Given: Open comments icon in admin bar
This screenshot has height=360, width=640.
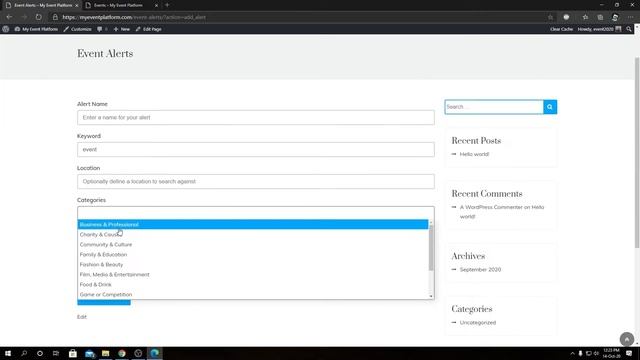Looking at the screenshot, I should pos(102,29).
